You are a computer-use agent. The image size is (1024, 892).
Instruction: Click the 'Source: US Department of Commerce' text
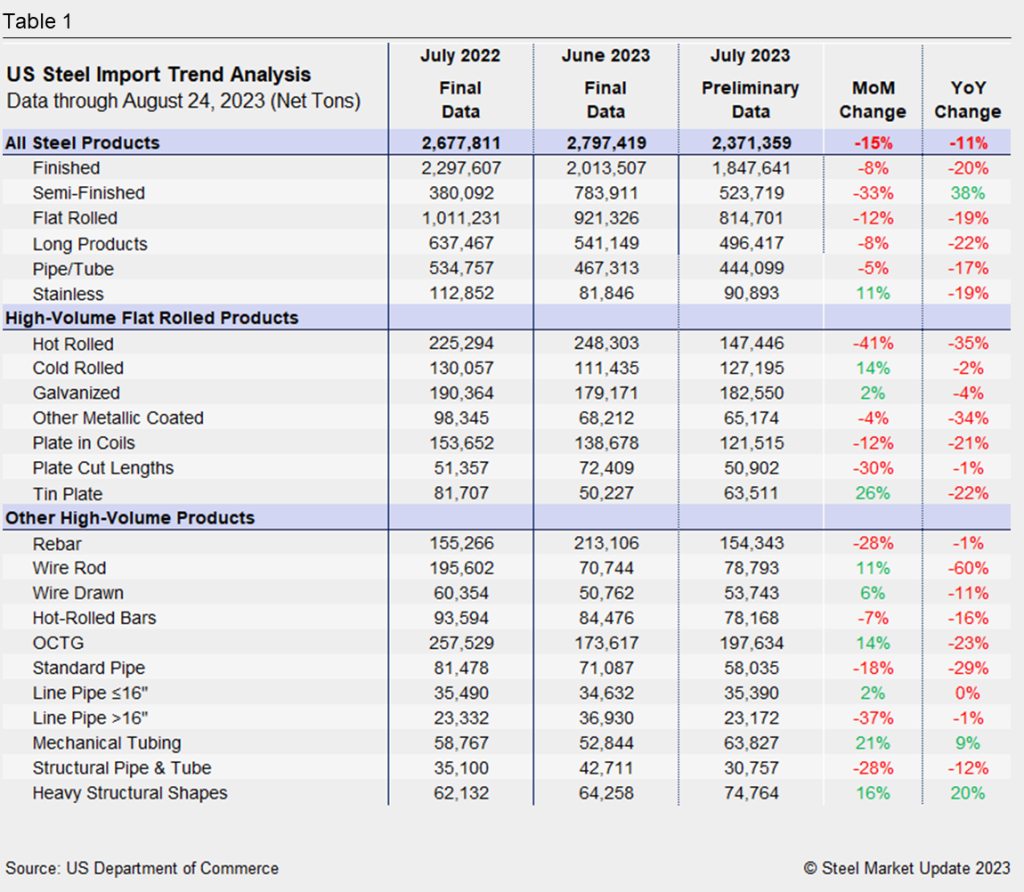click(x=142, y=868)
